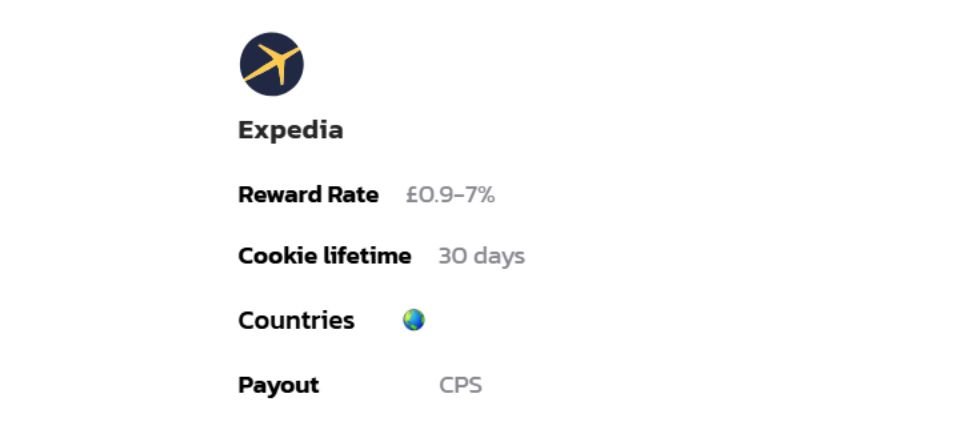Click the globe icon beside Countries
This screenshot has width=956, height=434.
pos(413,320)
